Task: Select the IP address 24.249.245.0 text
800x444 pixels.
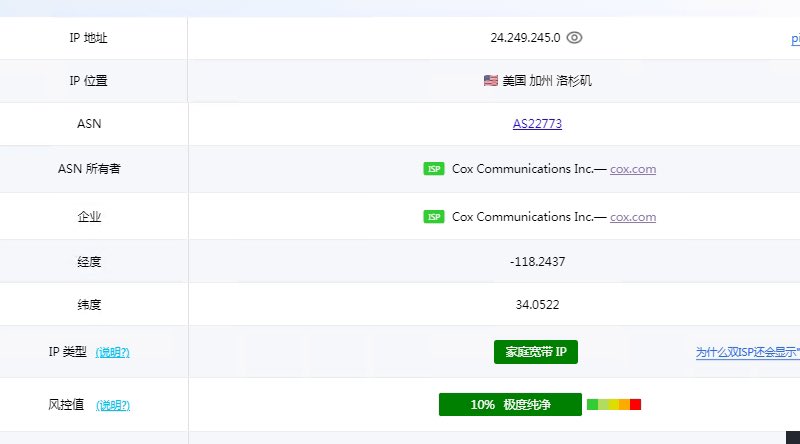Action: pos(525,38)
